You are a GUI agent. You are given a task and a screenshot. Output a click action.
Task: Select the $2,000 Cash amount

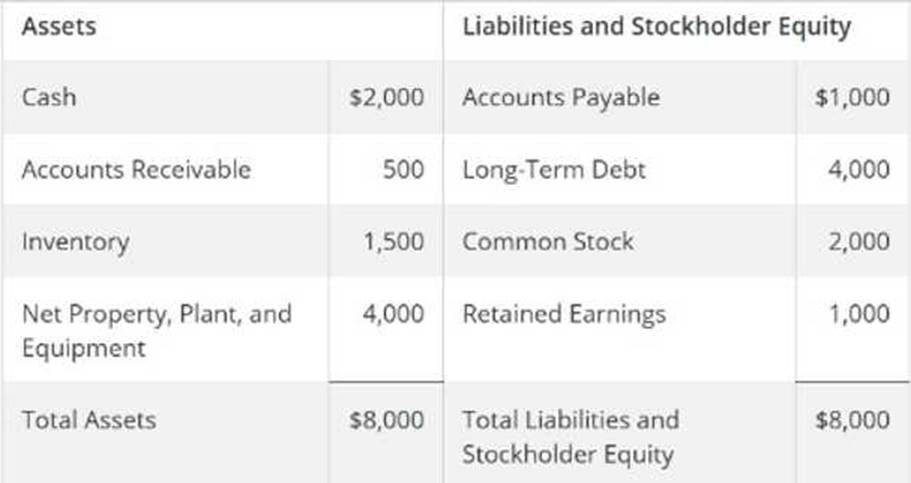387,97
